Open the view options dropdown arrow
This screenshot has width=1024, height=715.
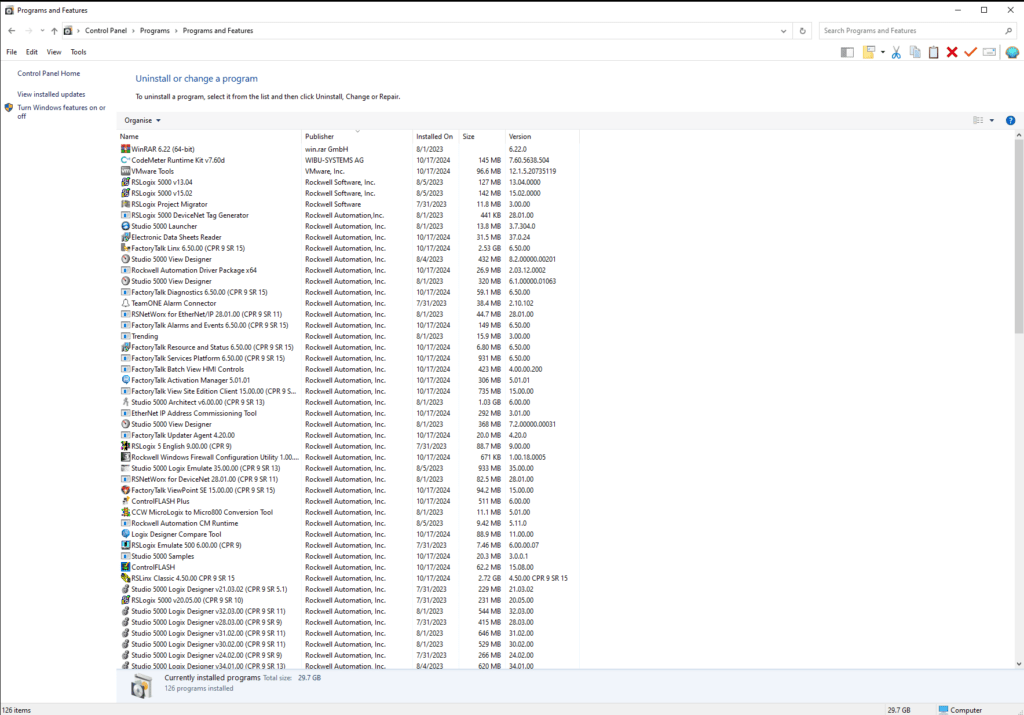coord(992,120)
